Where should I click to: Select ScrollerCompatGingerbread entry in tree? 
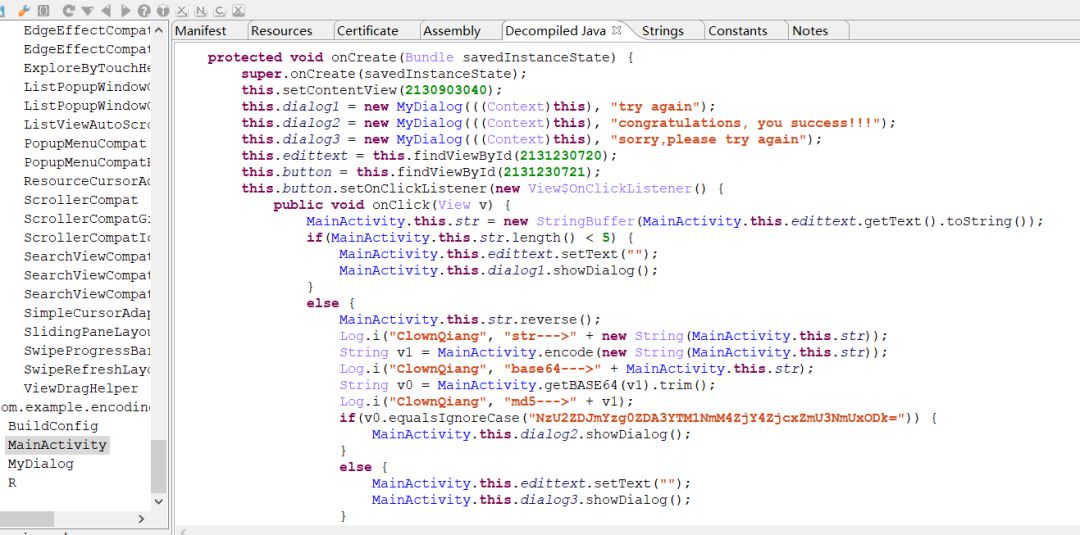click(87, 219)
